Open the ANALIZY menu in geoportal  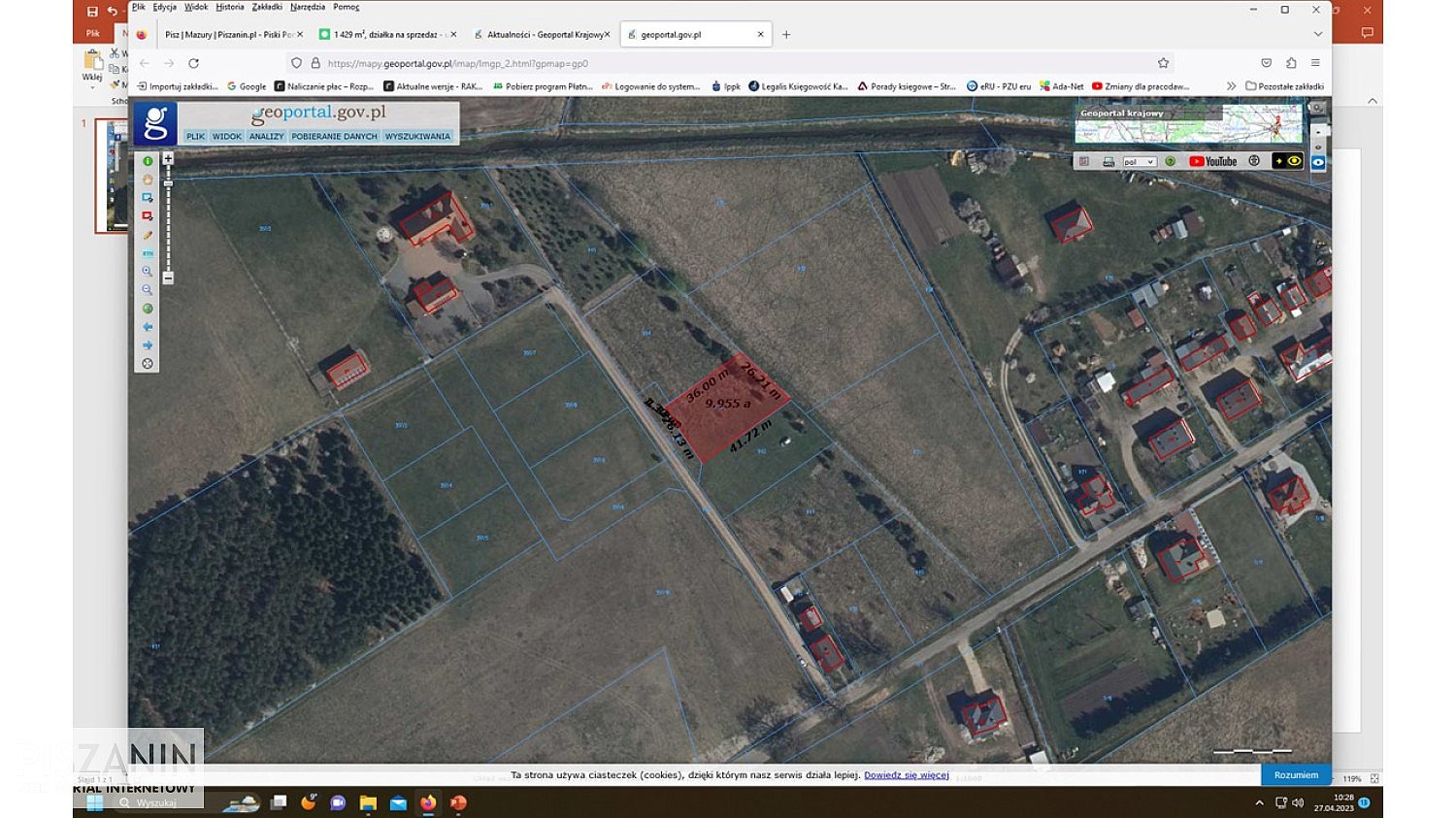click(x=266, y=137)
